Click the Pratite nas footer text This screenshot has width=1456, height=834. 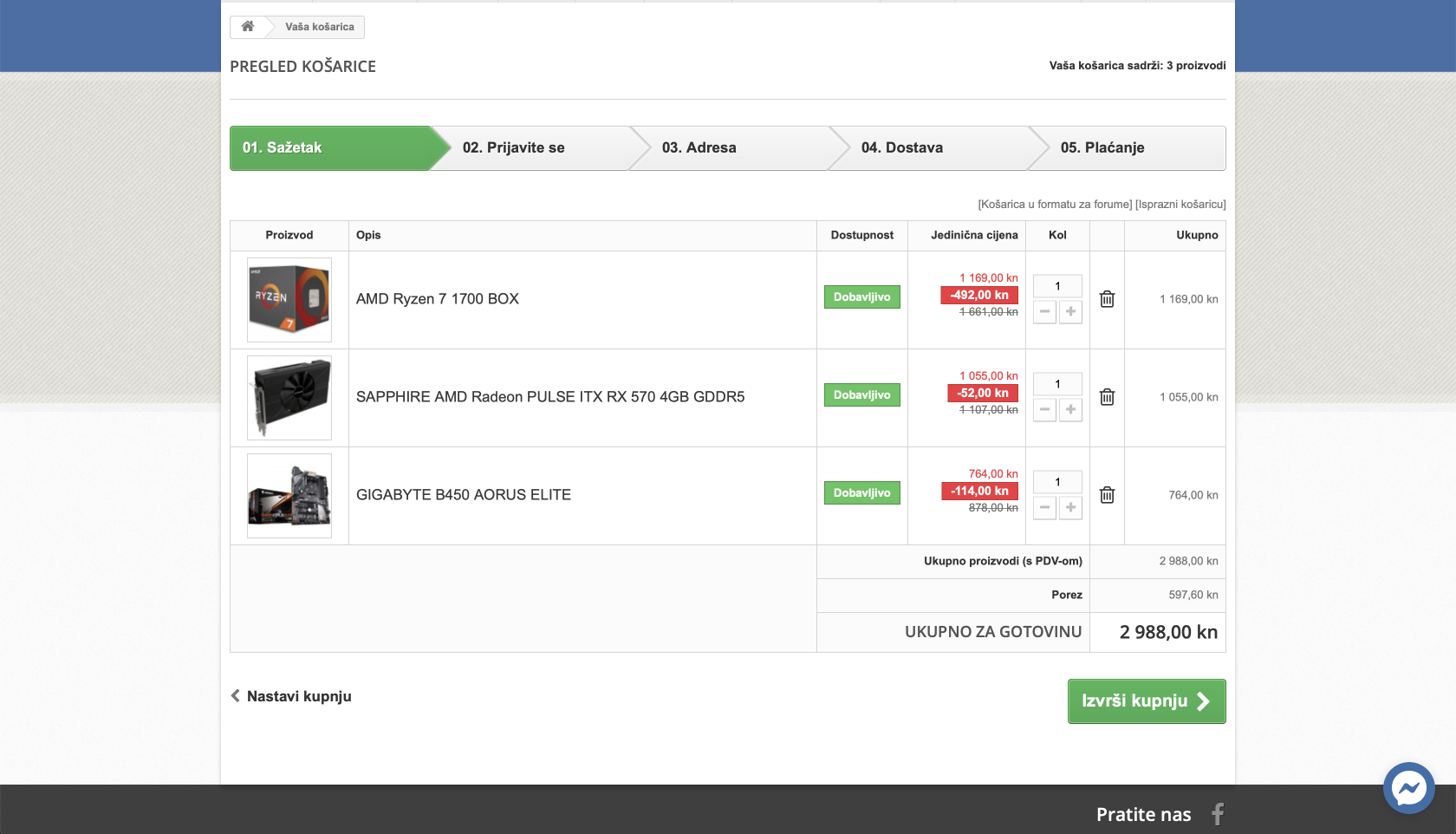point(1144,815)
